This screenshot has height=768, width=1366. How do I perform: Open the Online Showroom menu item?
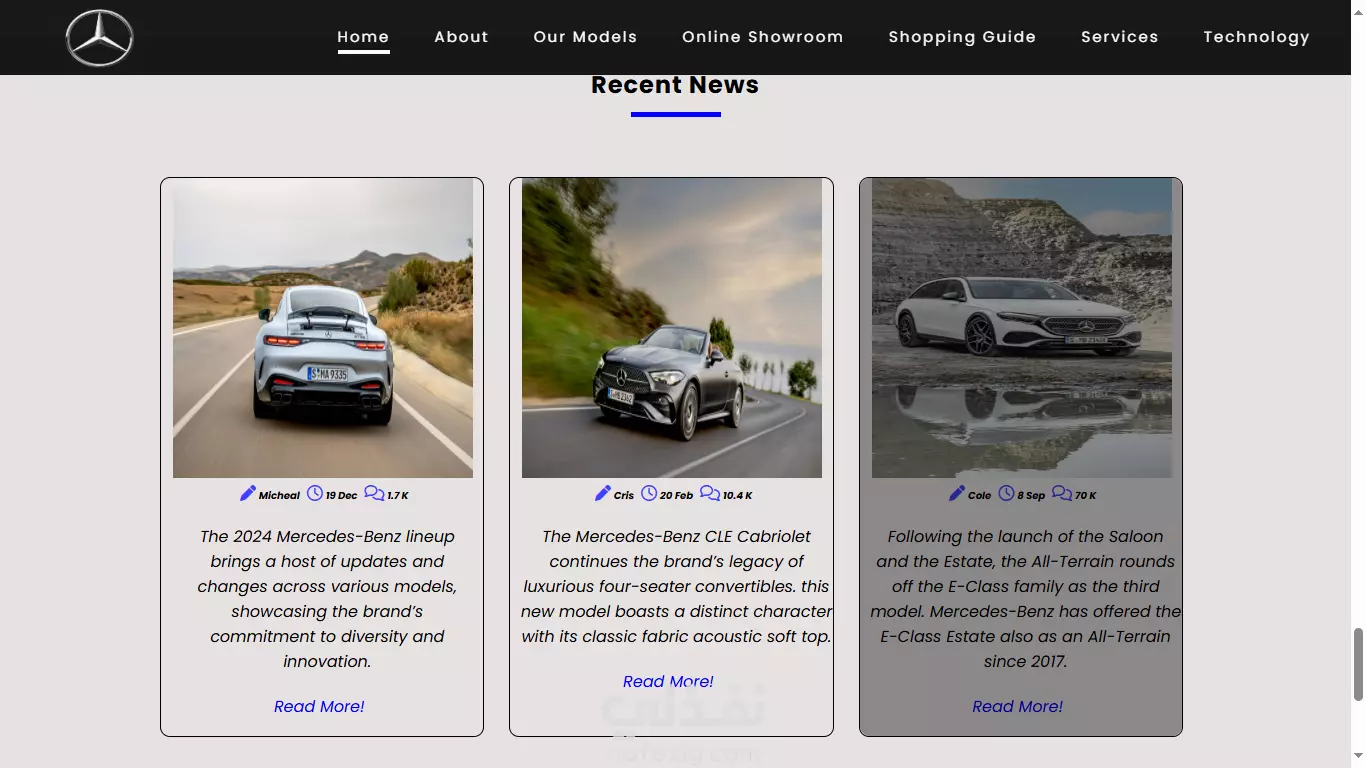[763, 37]
